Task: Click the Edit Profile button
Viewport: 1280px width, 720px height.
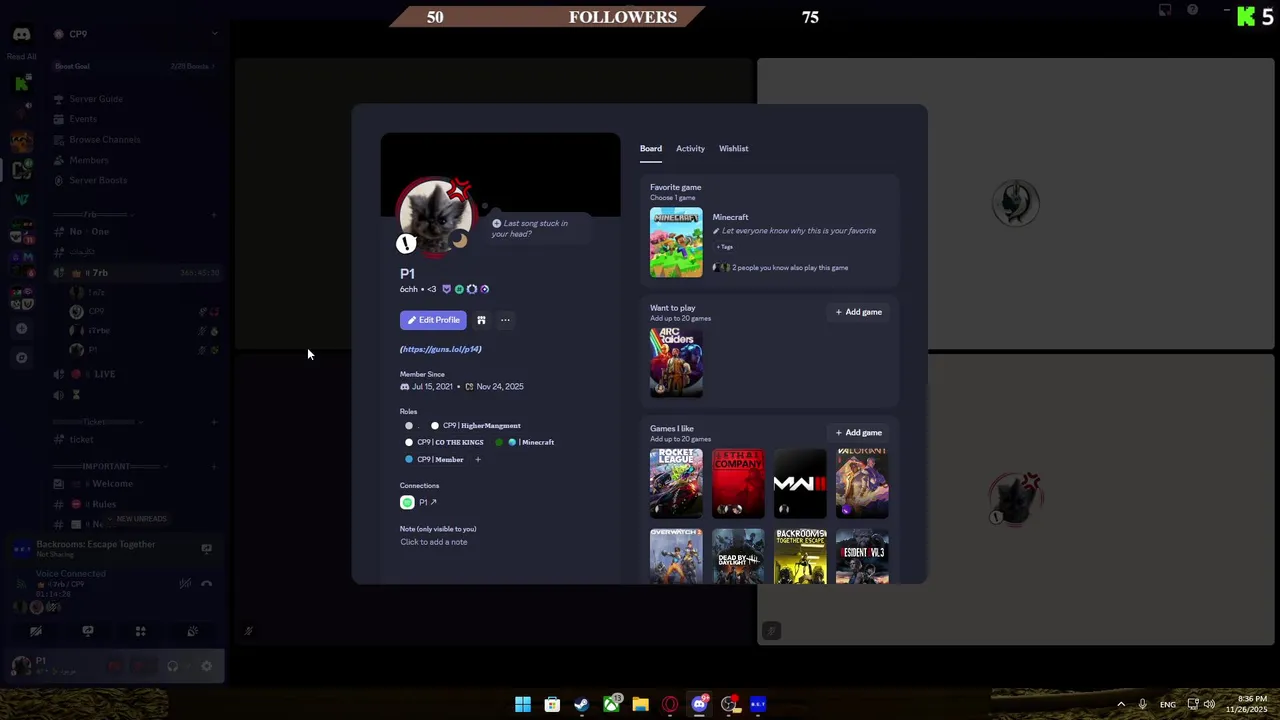Action: coord(433,320)
